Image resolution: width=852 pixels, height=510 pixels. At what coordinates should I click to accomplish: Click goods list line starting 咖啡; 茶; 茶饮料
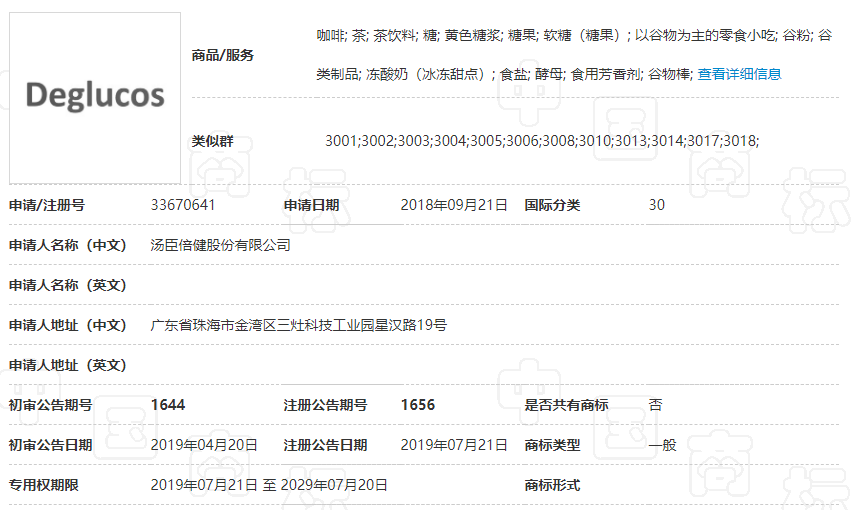574,35
